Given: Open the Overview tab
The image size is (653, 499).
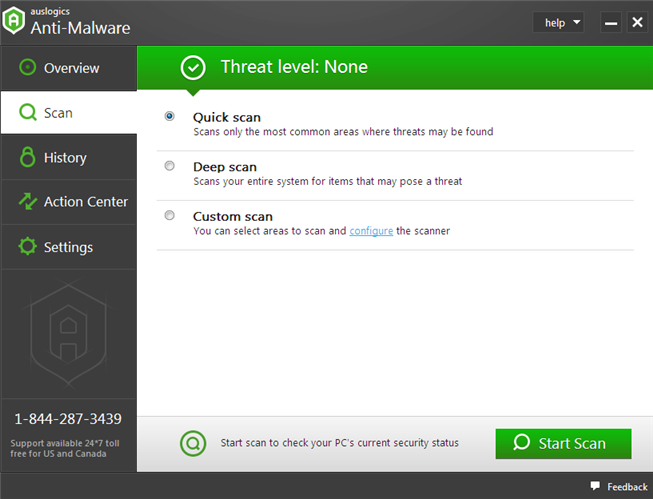Looking at the screenshot, I should coord(70,68).
